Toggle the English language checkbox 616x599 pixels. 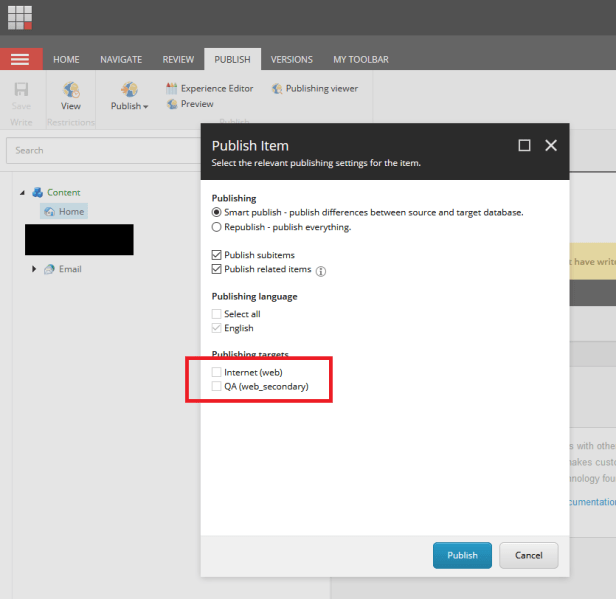(x=216, y=328)
